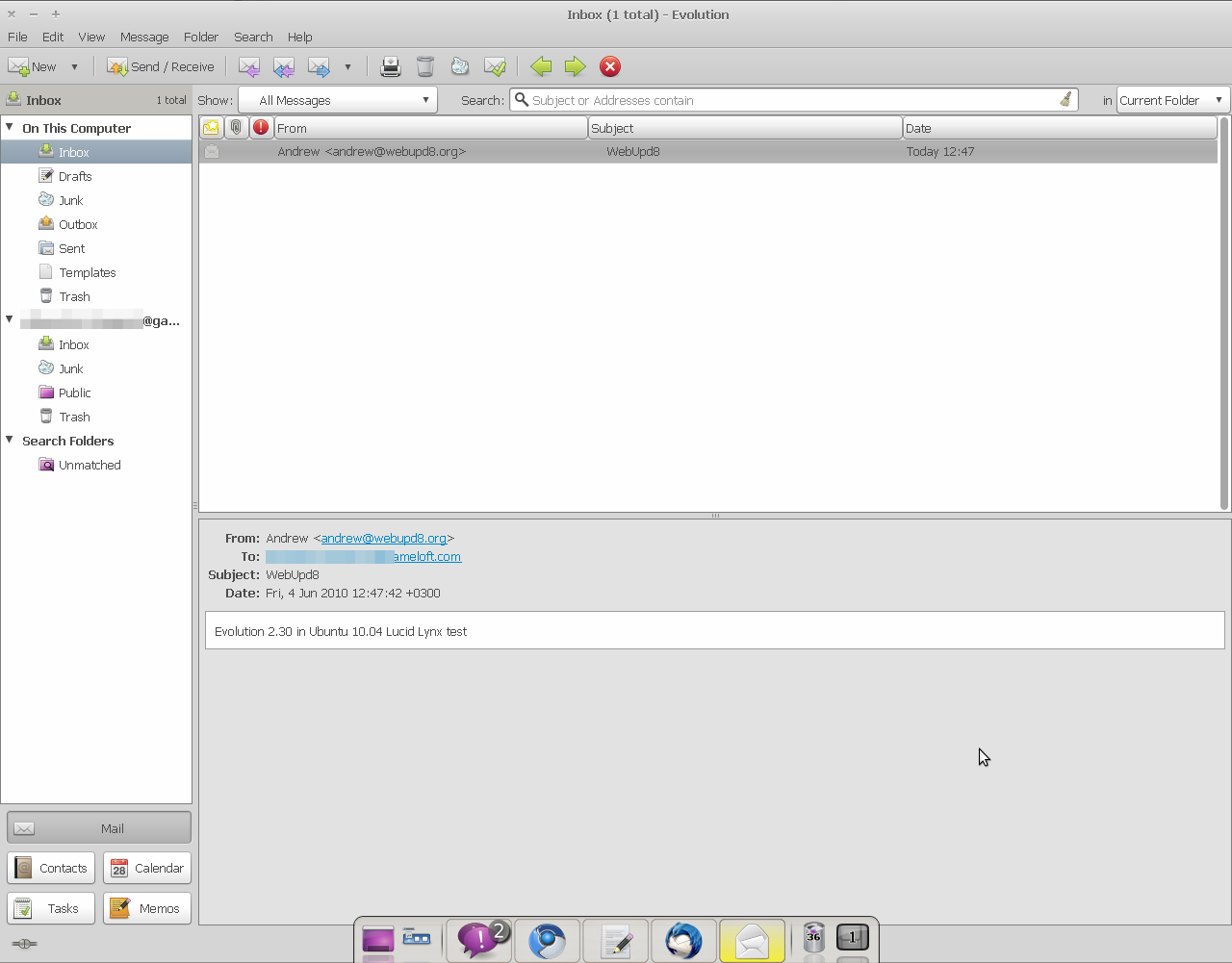Click the Delete trash can toolbar icon
Viewport: 1232px width, 963px height.
425,66
